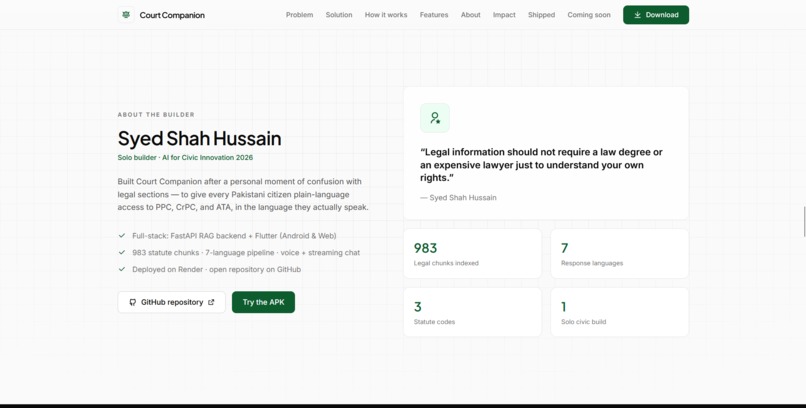Viewport: 806px width, 408px height.
Task: Click checkmark icon beside Full-stack FastAPI line
Action: [x=122, y=235]
